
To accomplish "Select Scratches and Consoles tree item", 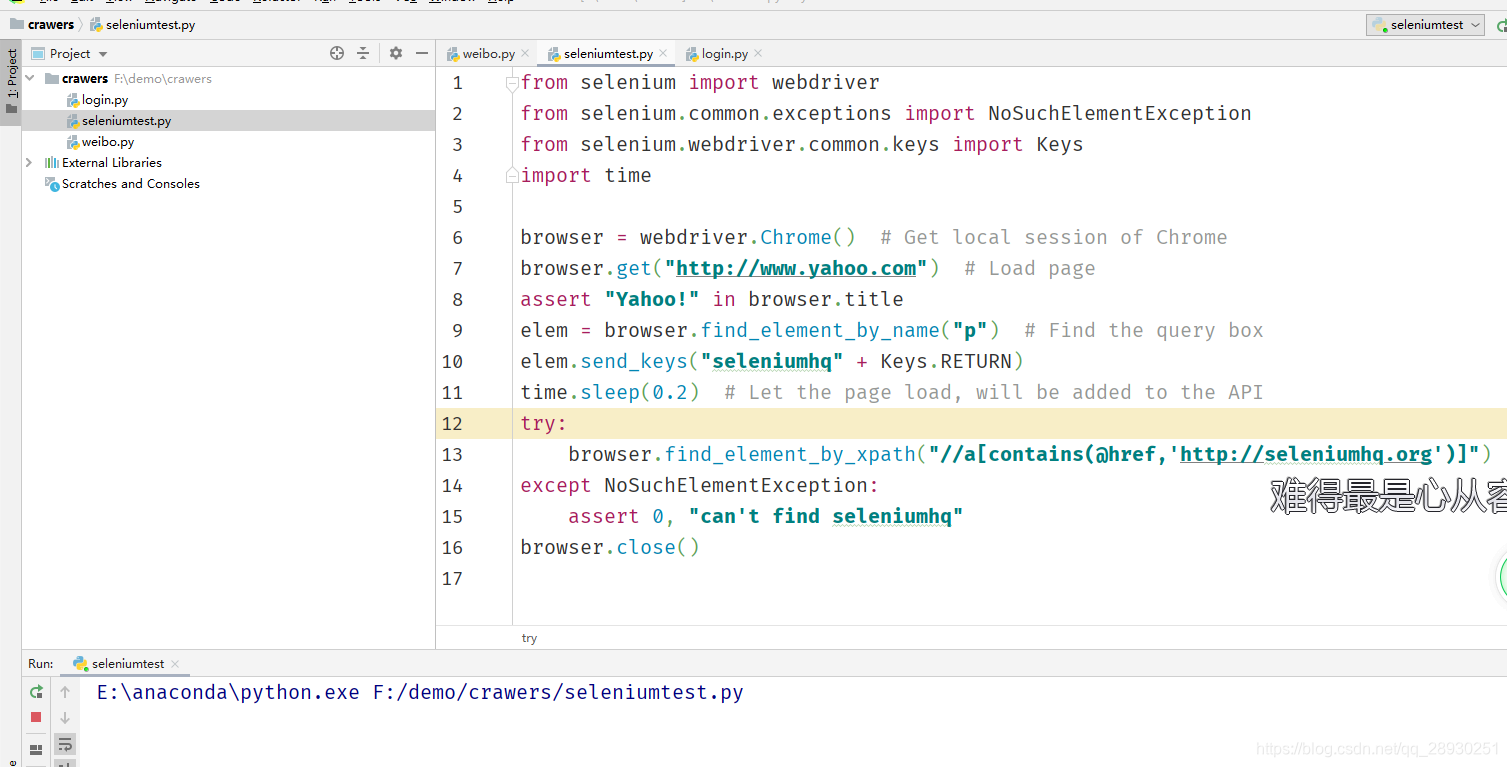I will 130,183.
